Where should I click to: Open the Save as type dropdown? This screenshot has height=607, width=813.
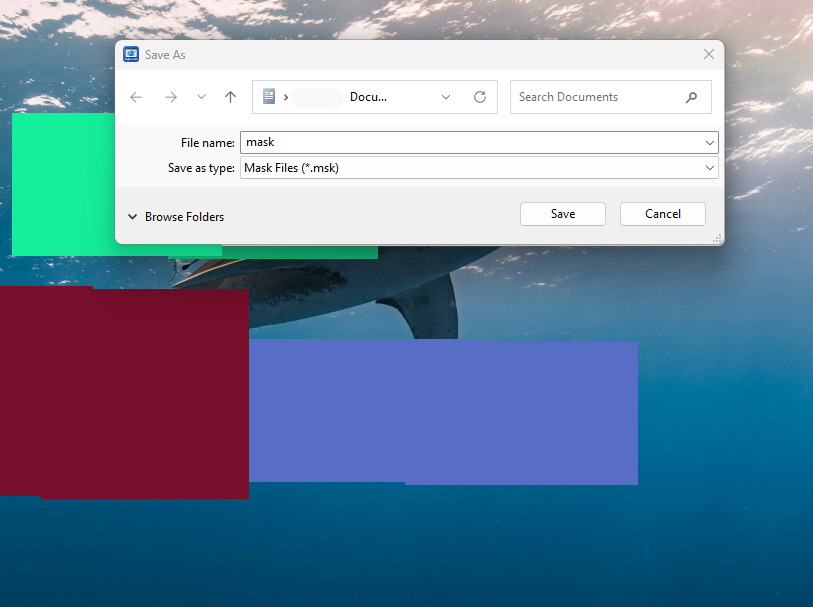(708, 167)
